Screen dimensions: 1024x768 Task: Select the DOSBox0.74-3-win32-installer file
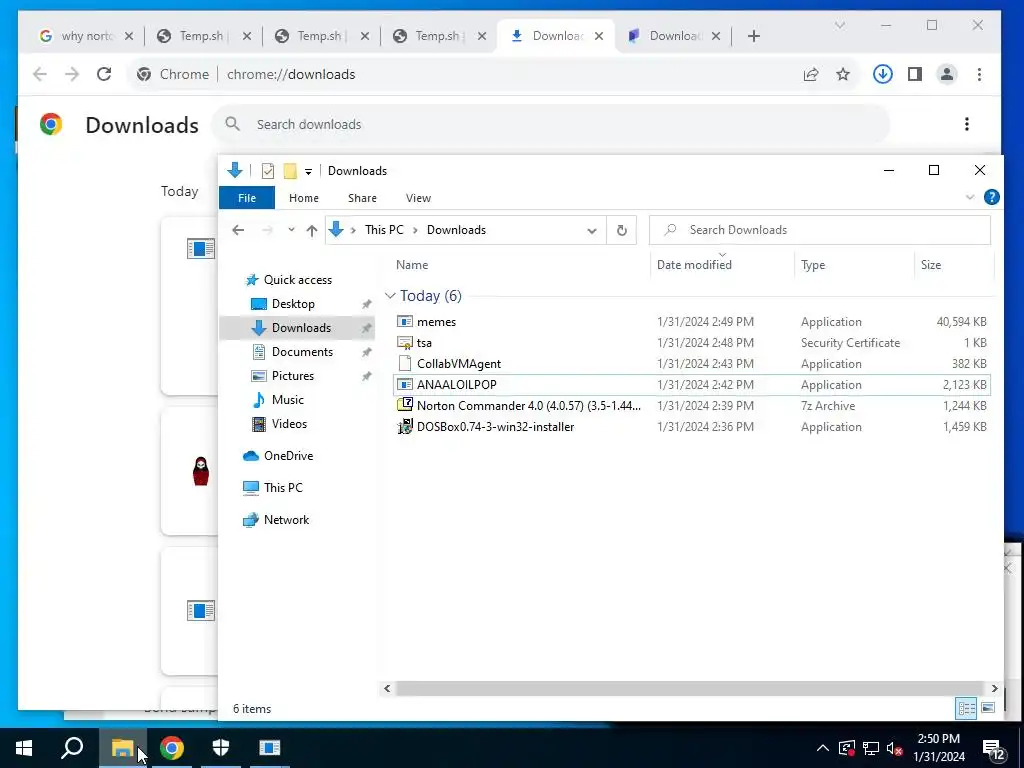(692, 426)
